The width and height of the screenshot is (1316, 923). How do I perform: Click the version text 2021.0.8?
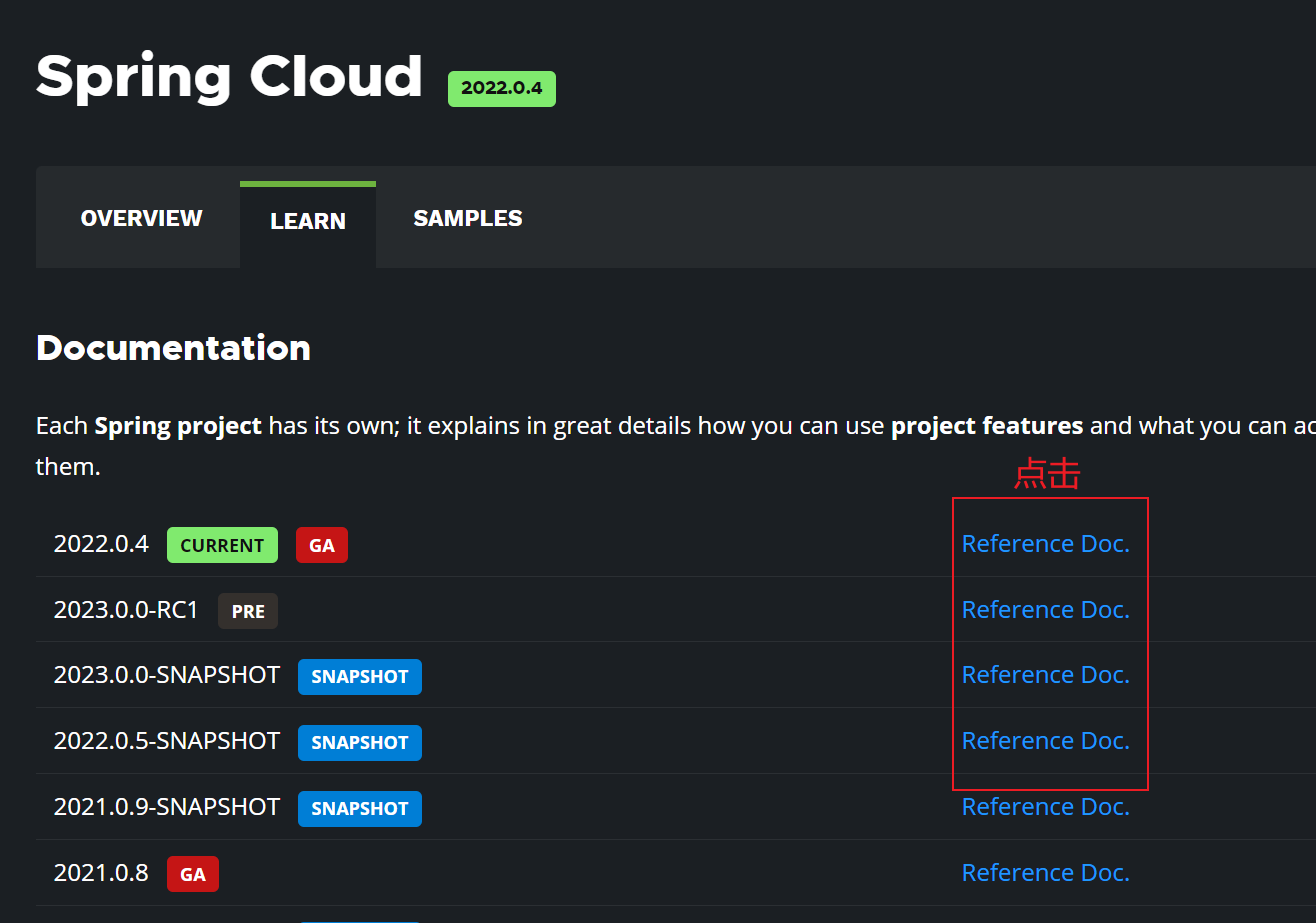coord(101,873)
